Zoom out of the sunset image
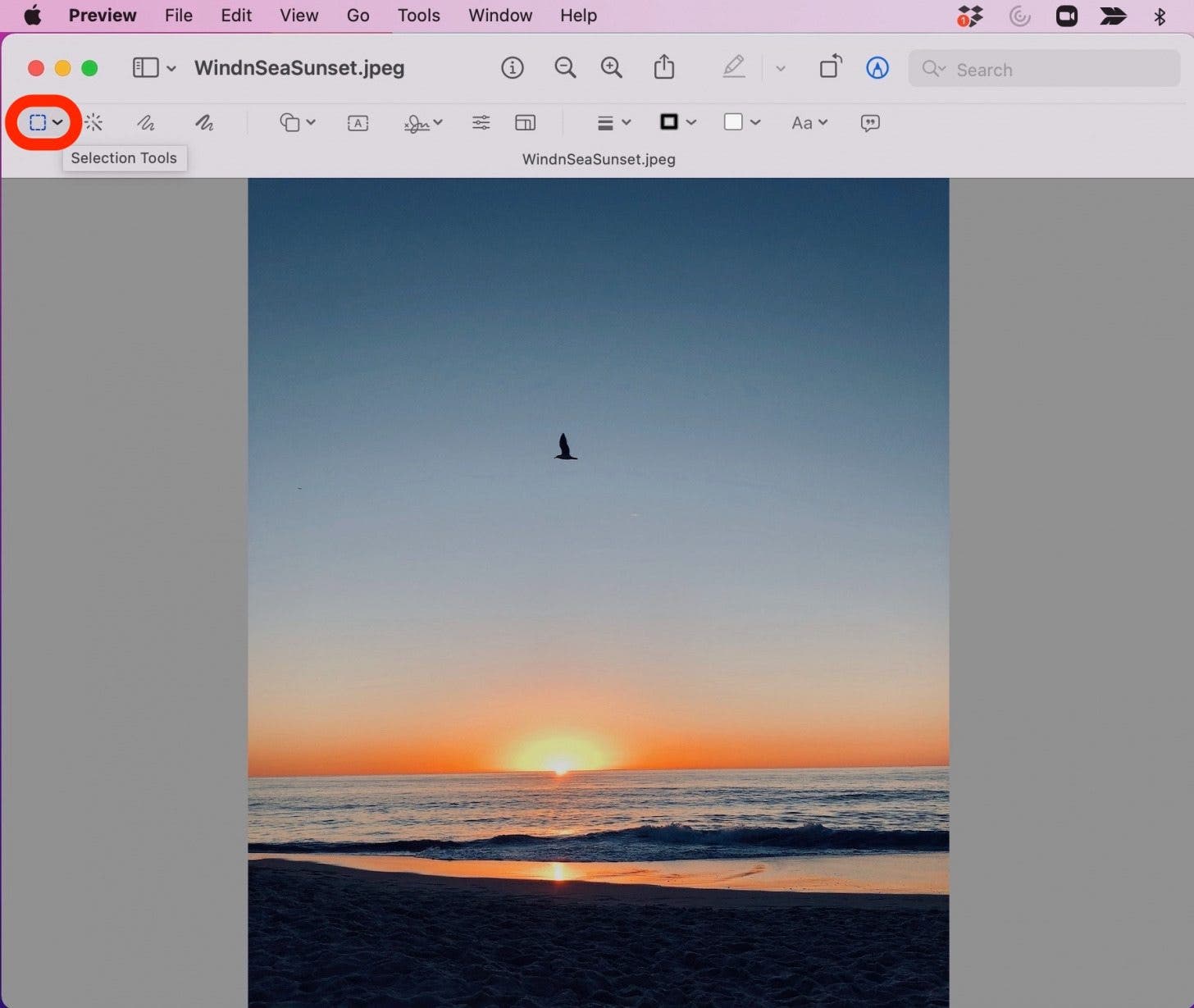1194x1008 pixels. coord(565,68)
